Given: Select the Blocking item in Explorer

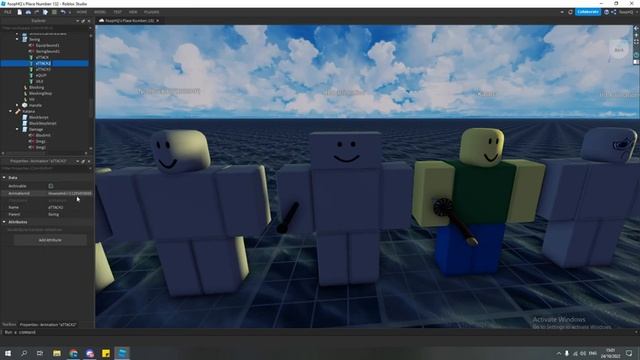Looking at the screenshot, I should coord(36,87).
